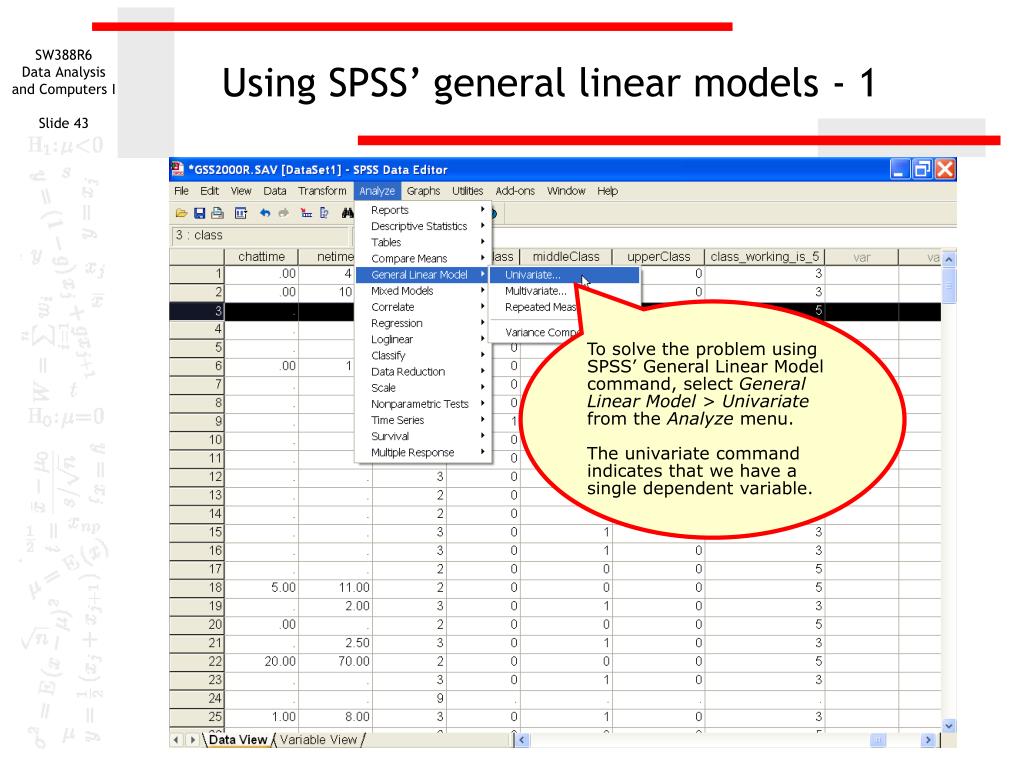Click the Undo arrow icon
This screenshot has width=1024, height=768.
point(264,213)
